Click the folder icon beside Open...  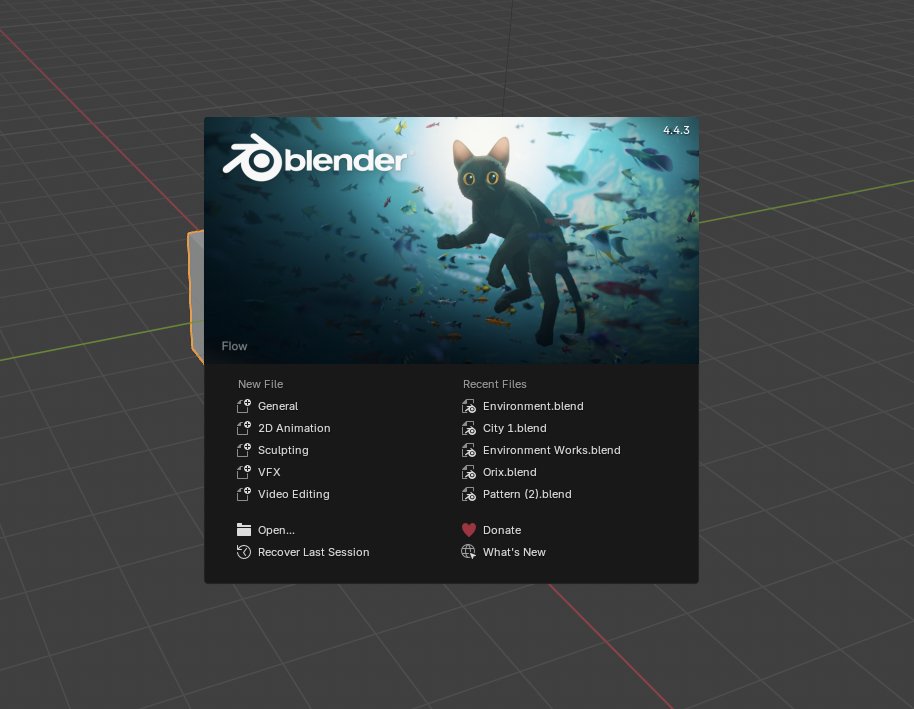243,529
